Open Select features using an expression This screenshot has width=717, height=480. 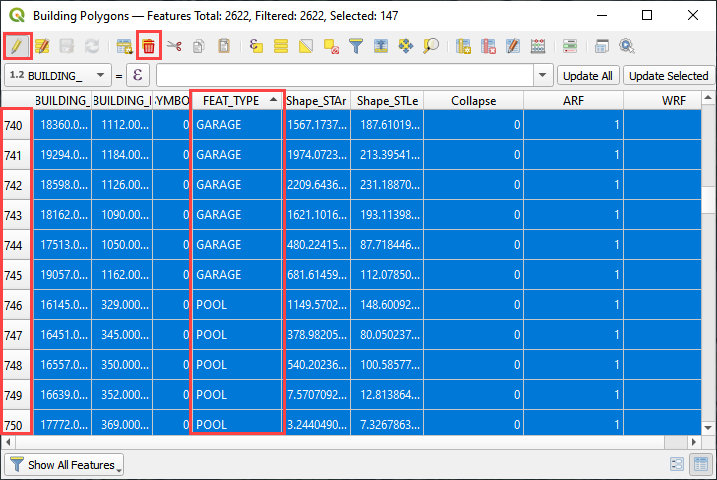(256, 46)
